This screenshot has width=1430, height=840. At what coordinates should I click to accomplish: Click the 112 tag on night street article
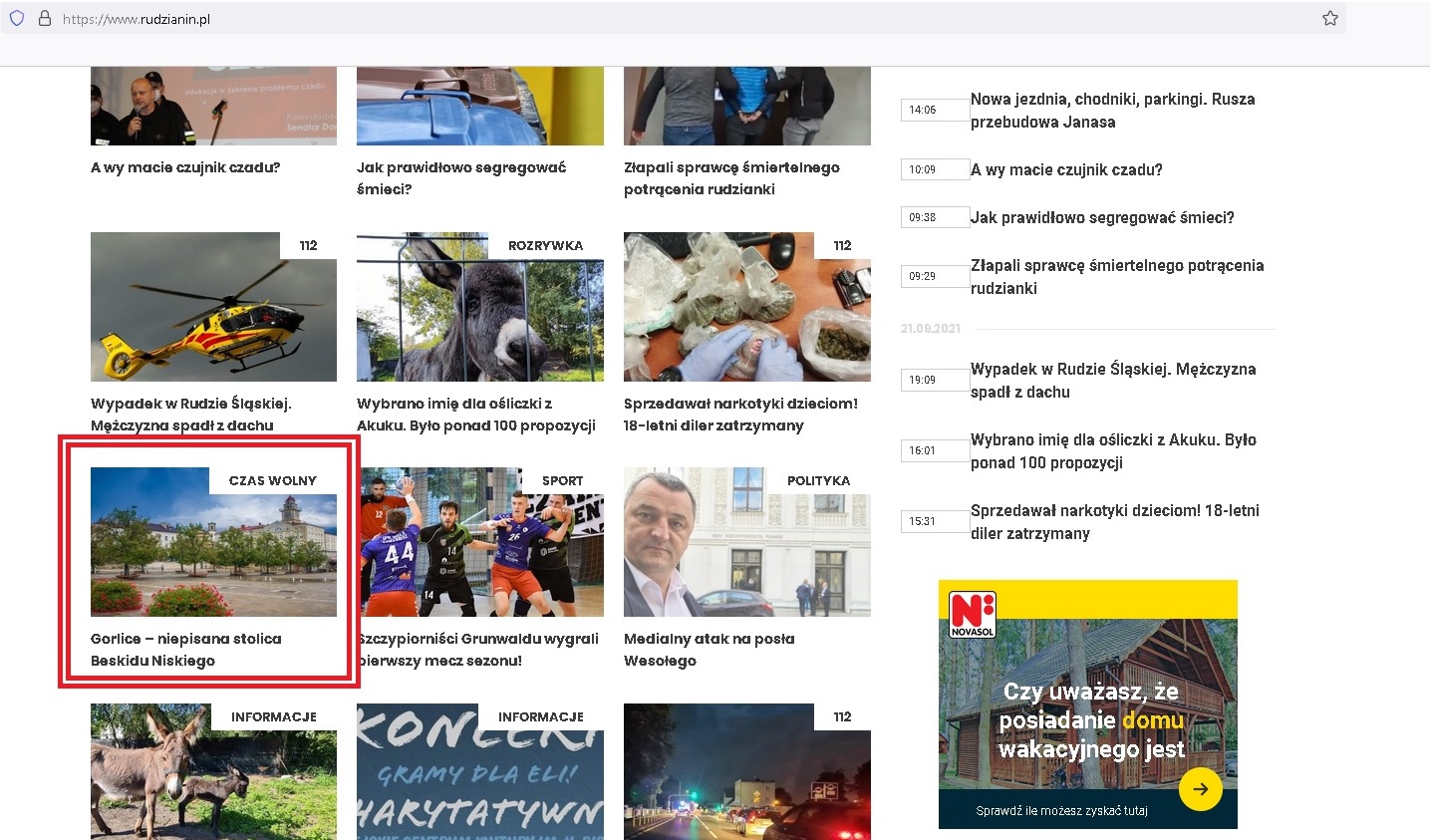pos(842,716)
